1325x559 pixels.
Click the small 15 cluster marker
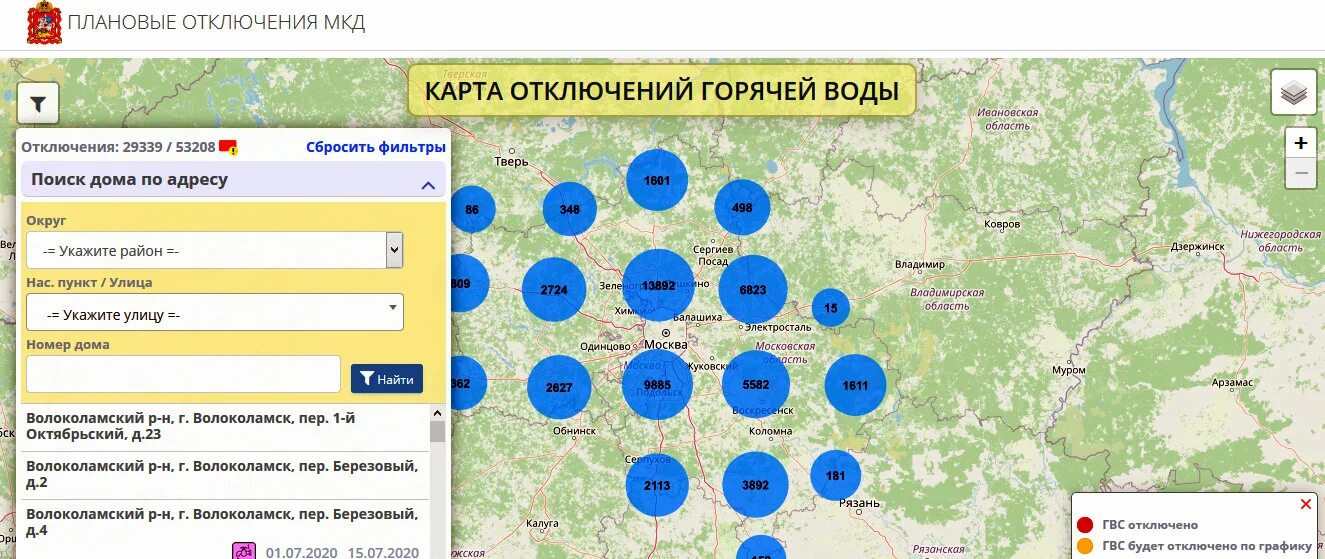point(831,308)
